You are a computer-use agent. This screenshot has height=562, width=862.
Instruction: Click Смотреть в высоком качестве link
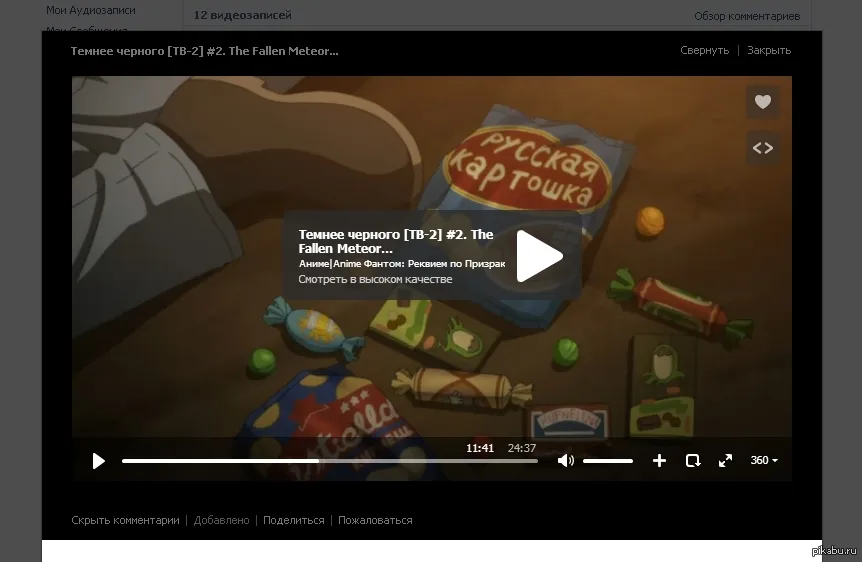pos(375,279)
